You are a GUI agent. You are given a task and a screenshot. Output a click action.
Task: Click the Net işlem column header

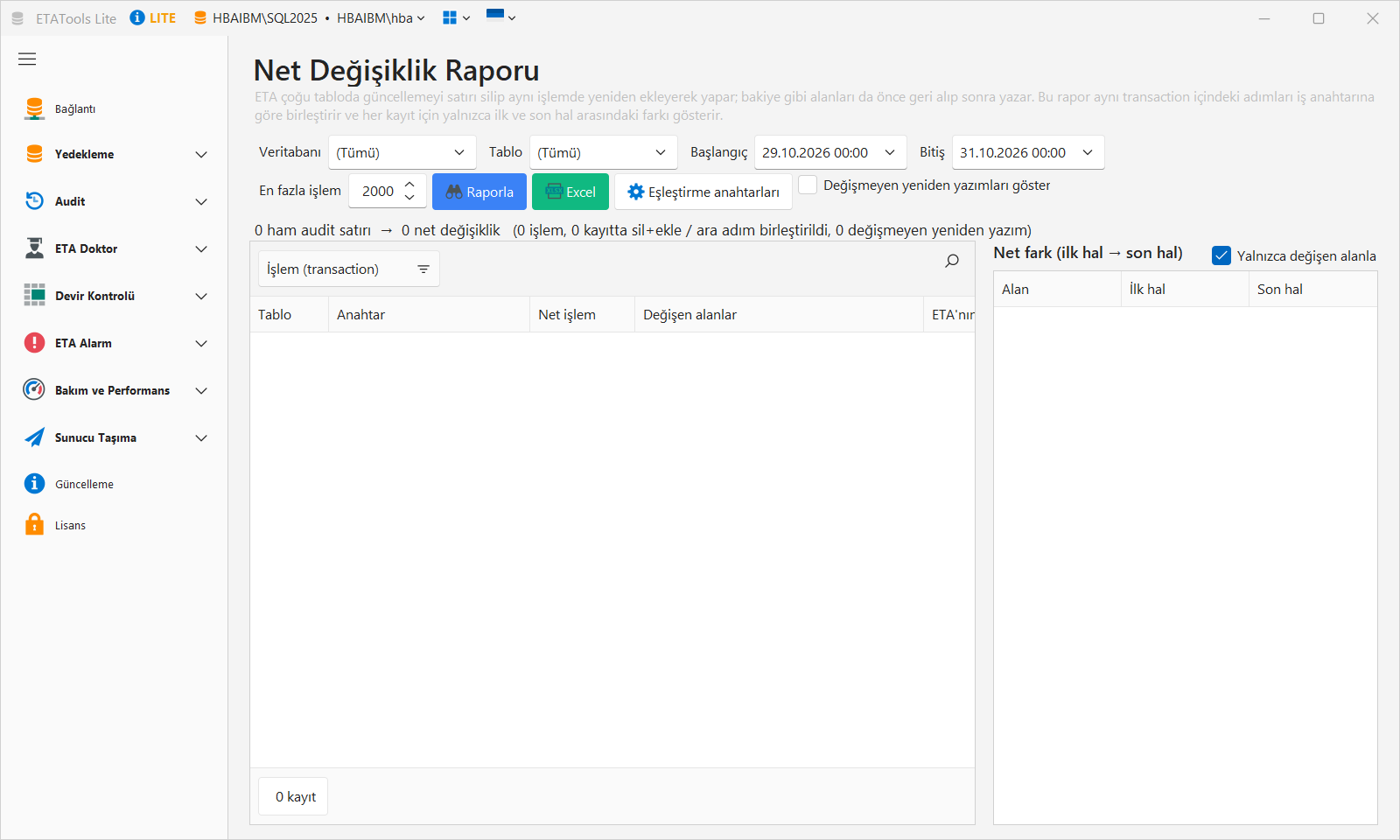(582, 314)
